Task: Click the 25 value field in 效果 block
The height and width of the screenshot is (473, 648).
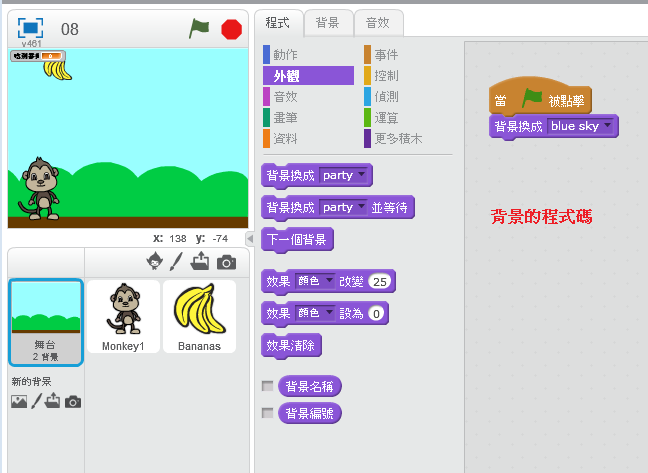Action: 380,282
